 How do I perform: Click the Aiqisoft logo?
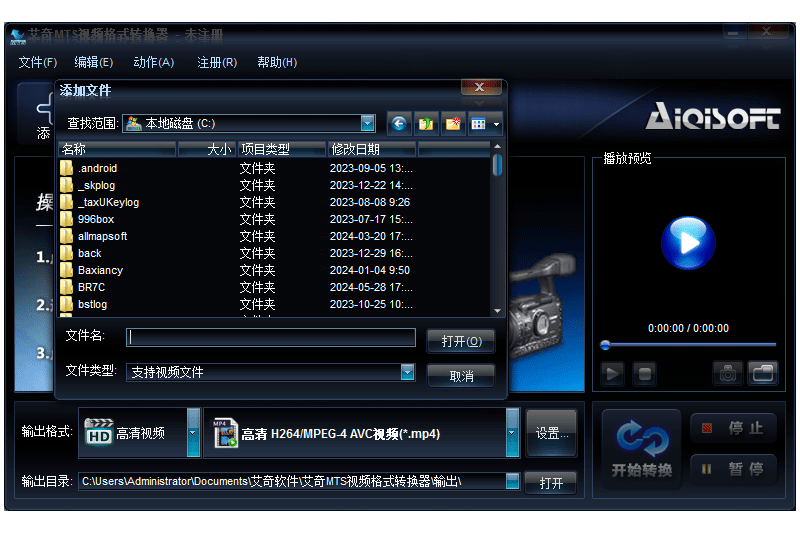pos(713,116)
